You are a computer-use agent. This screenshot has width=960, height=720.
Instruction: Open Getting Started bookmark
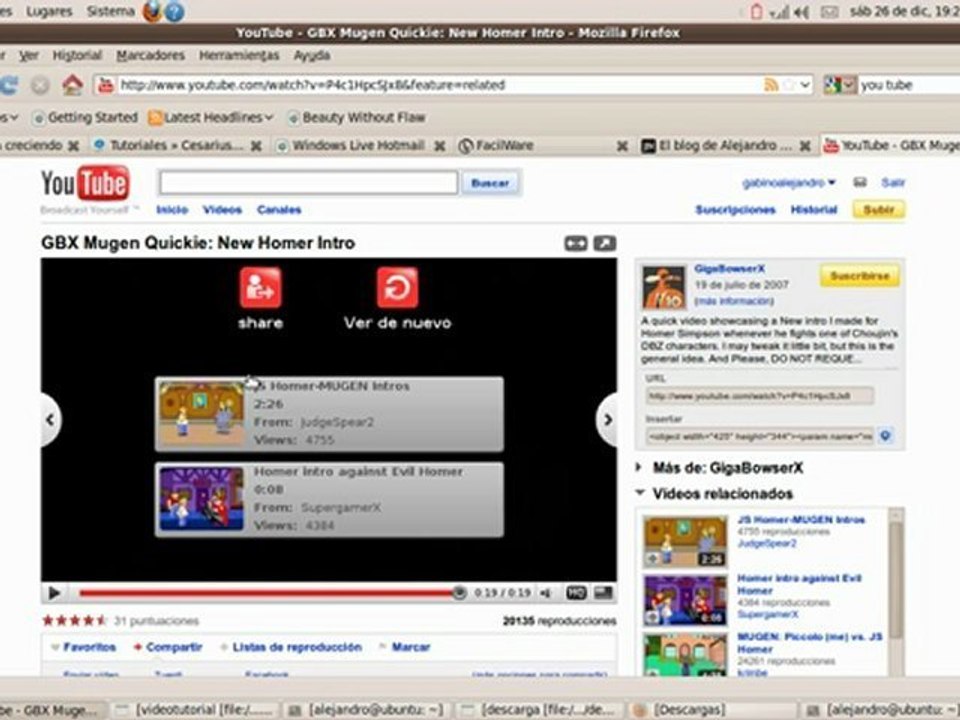tap(86, 117)
